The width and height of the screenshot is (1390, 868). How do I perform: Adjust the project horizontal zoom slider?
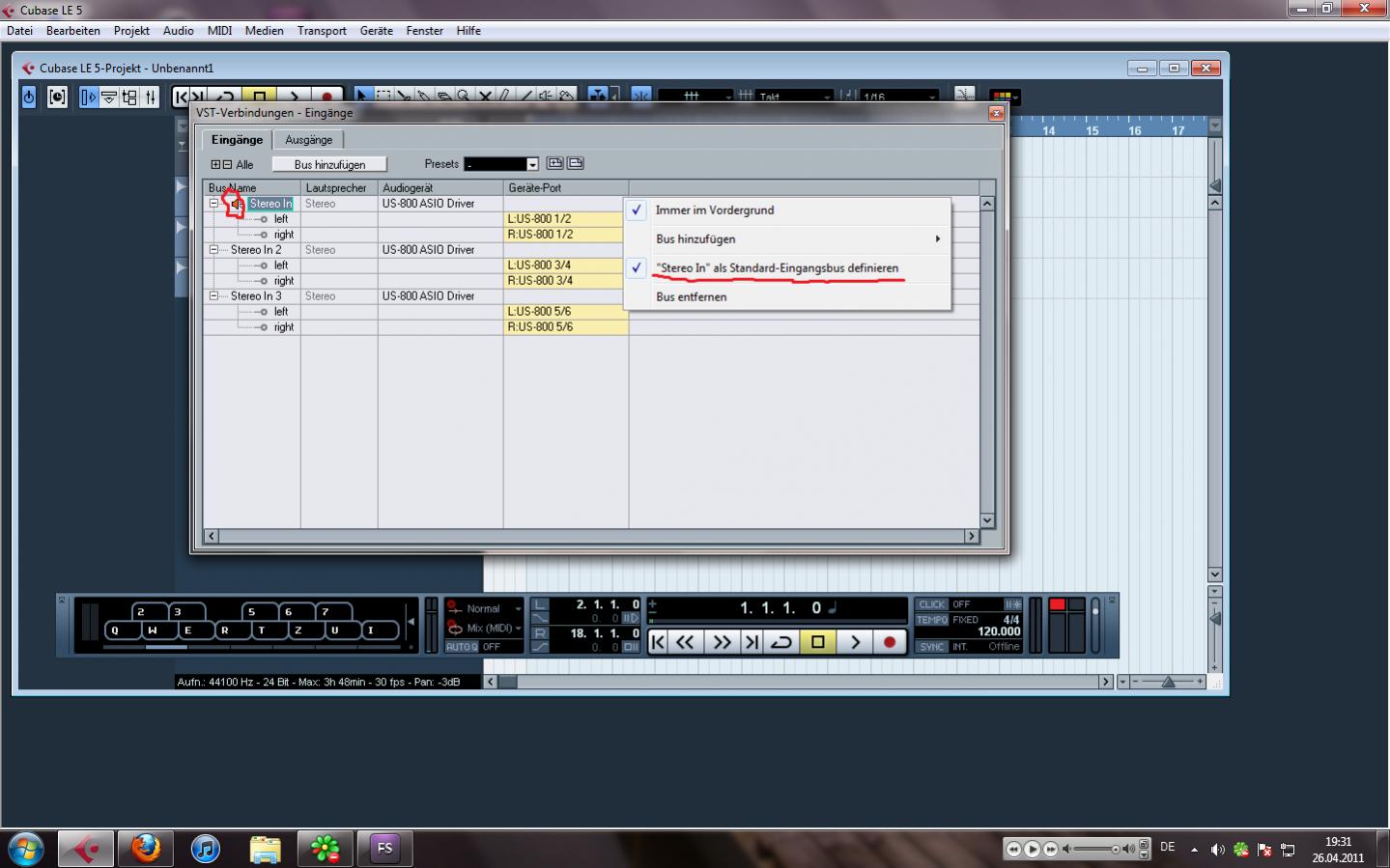point(1167,682)
